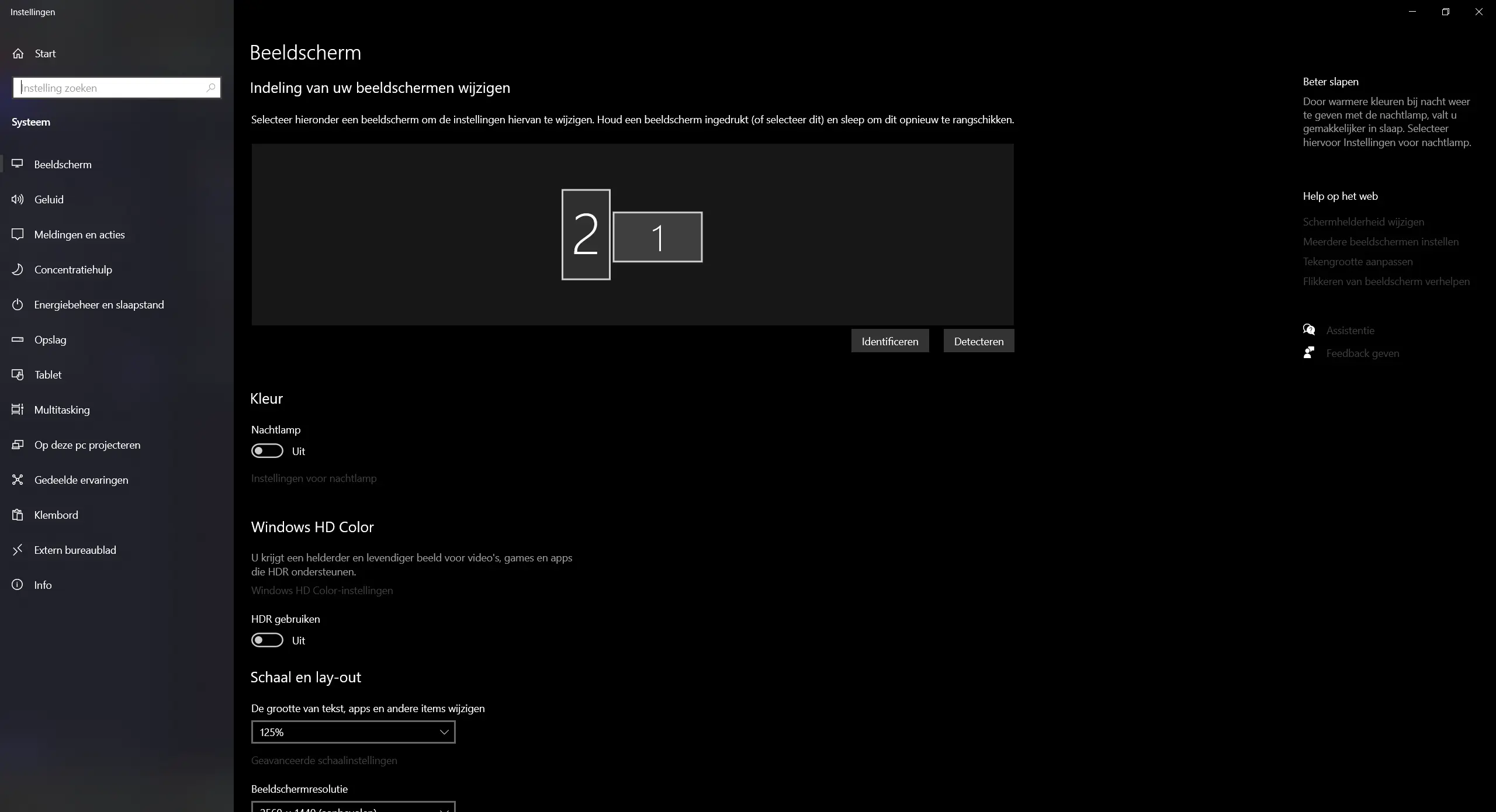The width and height of the screenshot is (1496, 812).
Task: Click the Feedback geven person icon
Action: click(x=1309, y=353)
